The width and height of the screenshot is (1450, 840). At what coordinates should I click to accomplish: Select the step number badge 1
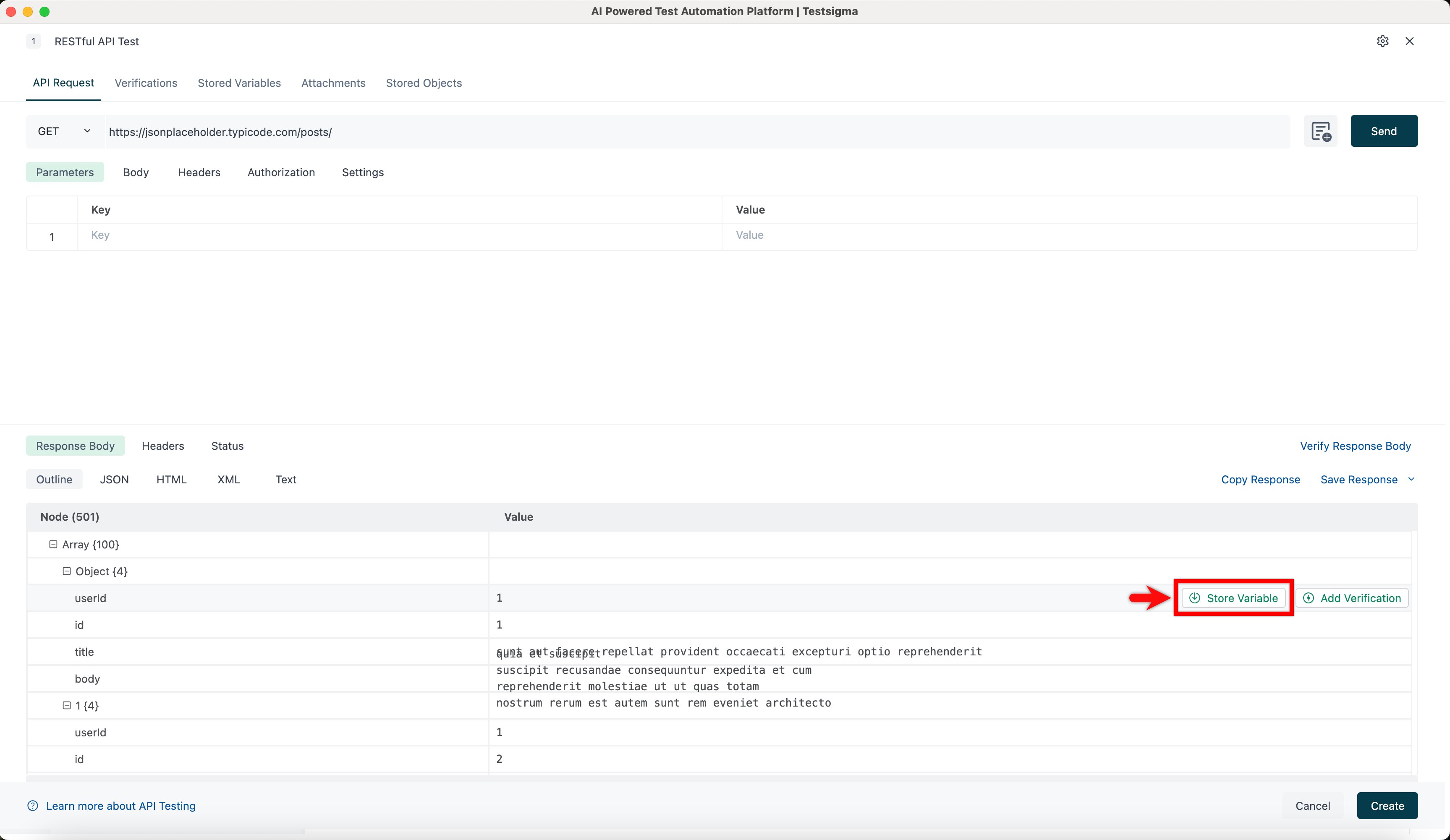(33, 41)
